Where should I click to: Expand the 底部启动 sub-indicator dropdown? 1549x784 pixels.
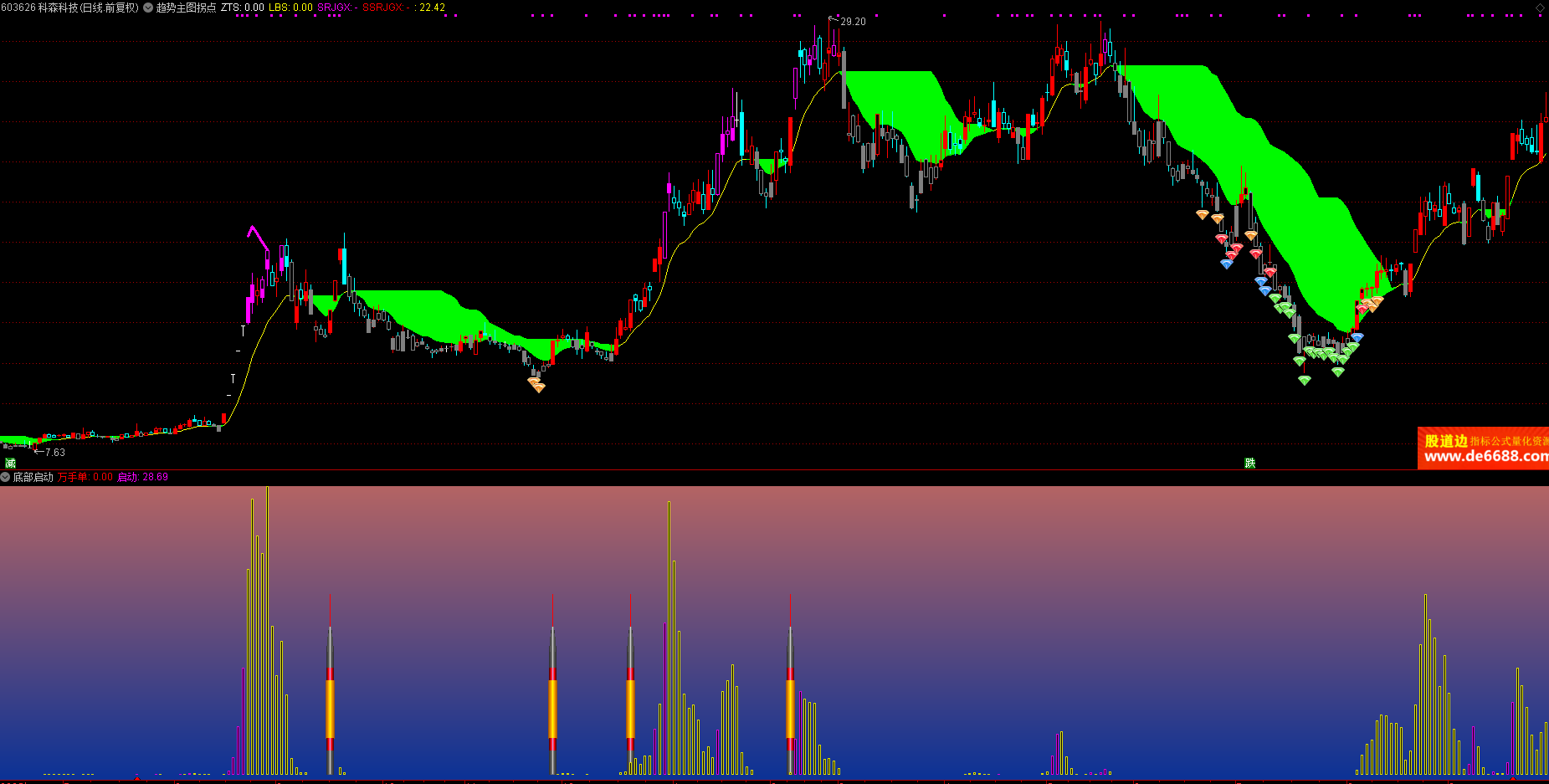5,477
